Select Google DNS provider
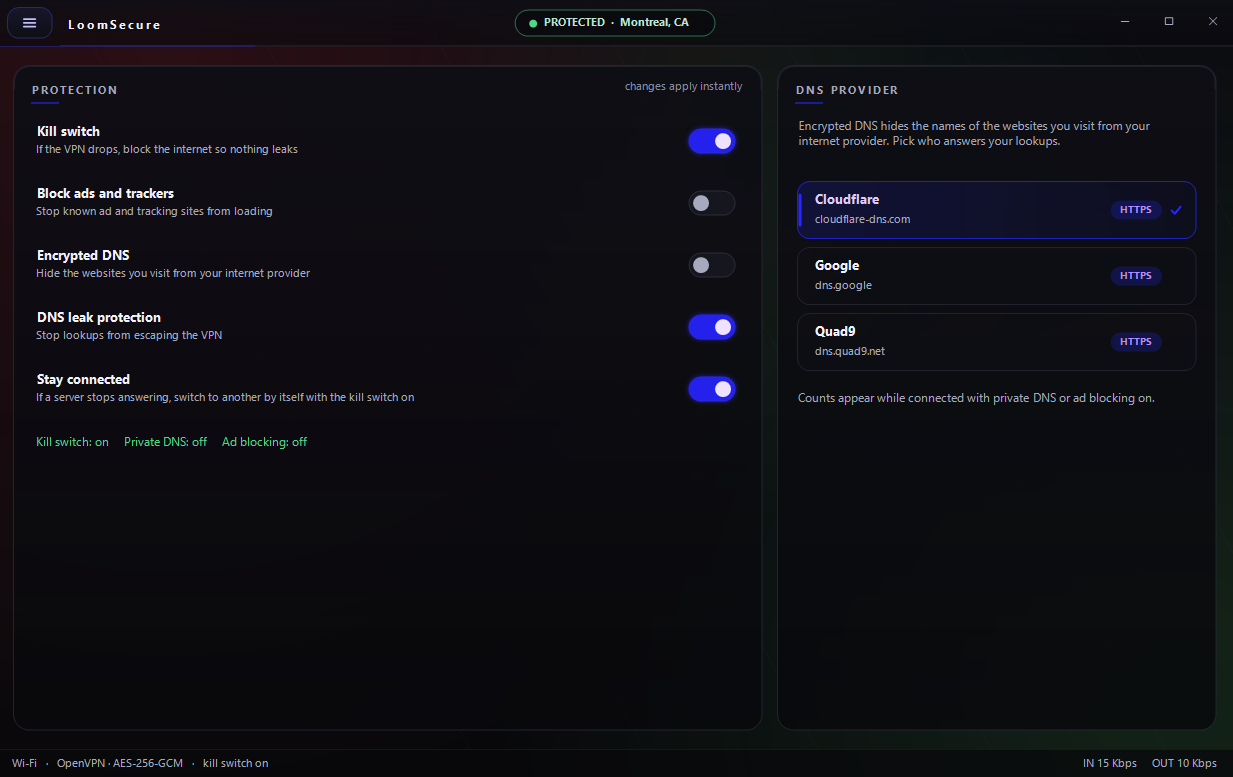Image resolution: width=1233 pixels, height=777 pixels. pos(996,276)
